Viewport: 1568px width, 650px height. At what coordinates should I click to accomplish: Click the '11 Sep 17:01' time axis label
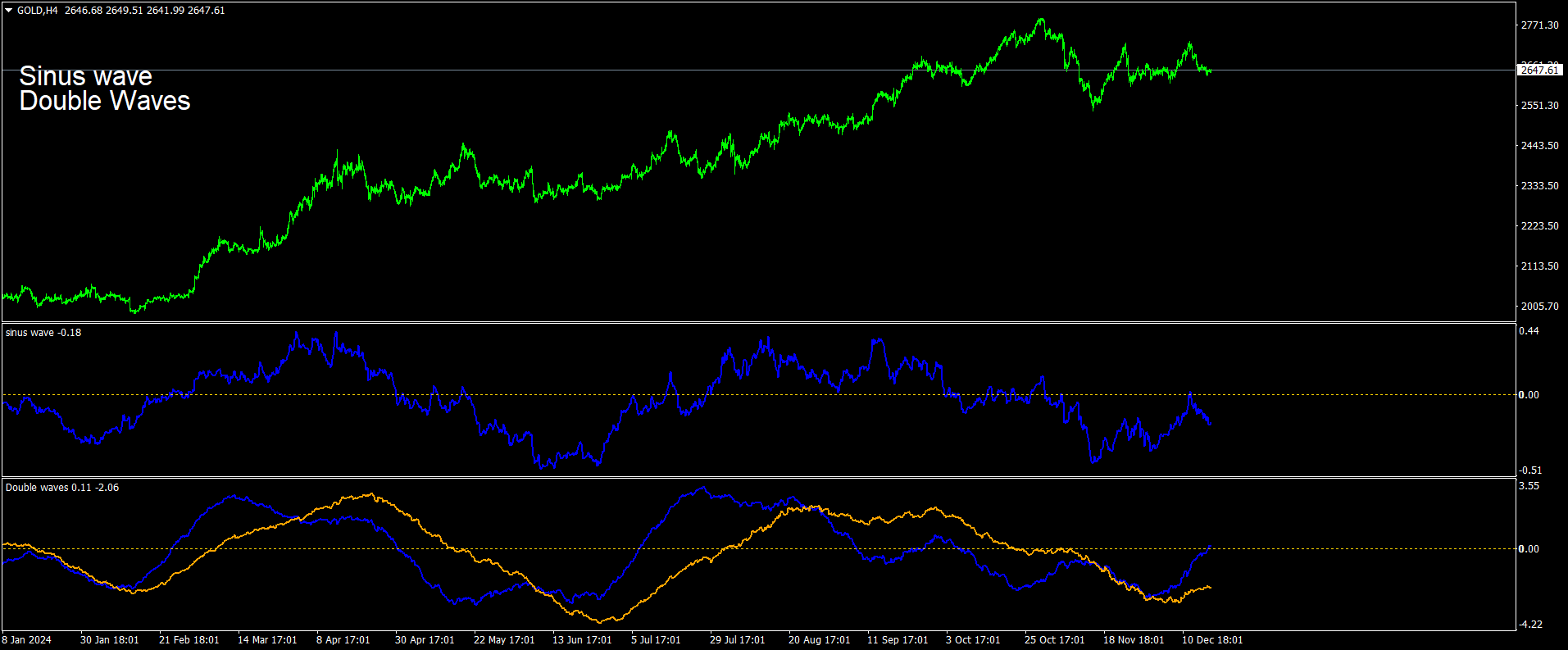click(x=898, y=640)
